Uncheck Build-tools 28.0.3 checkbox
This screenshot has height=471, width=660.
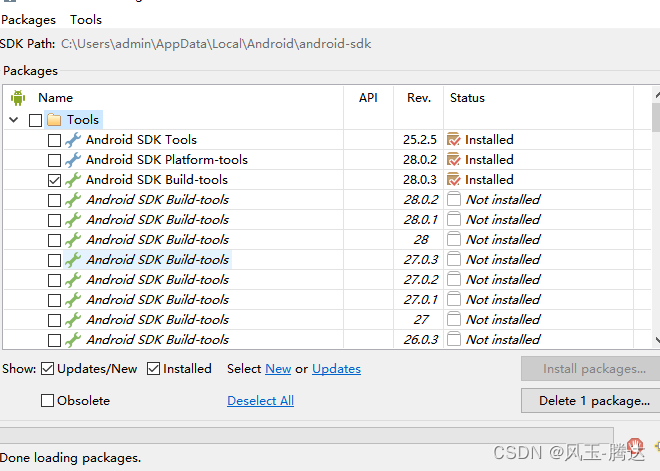54,181
